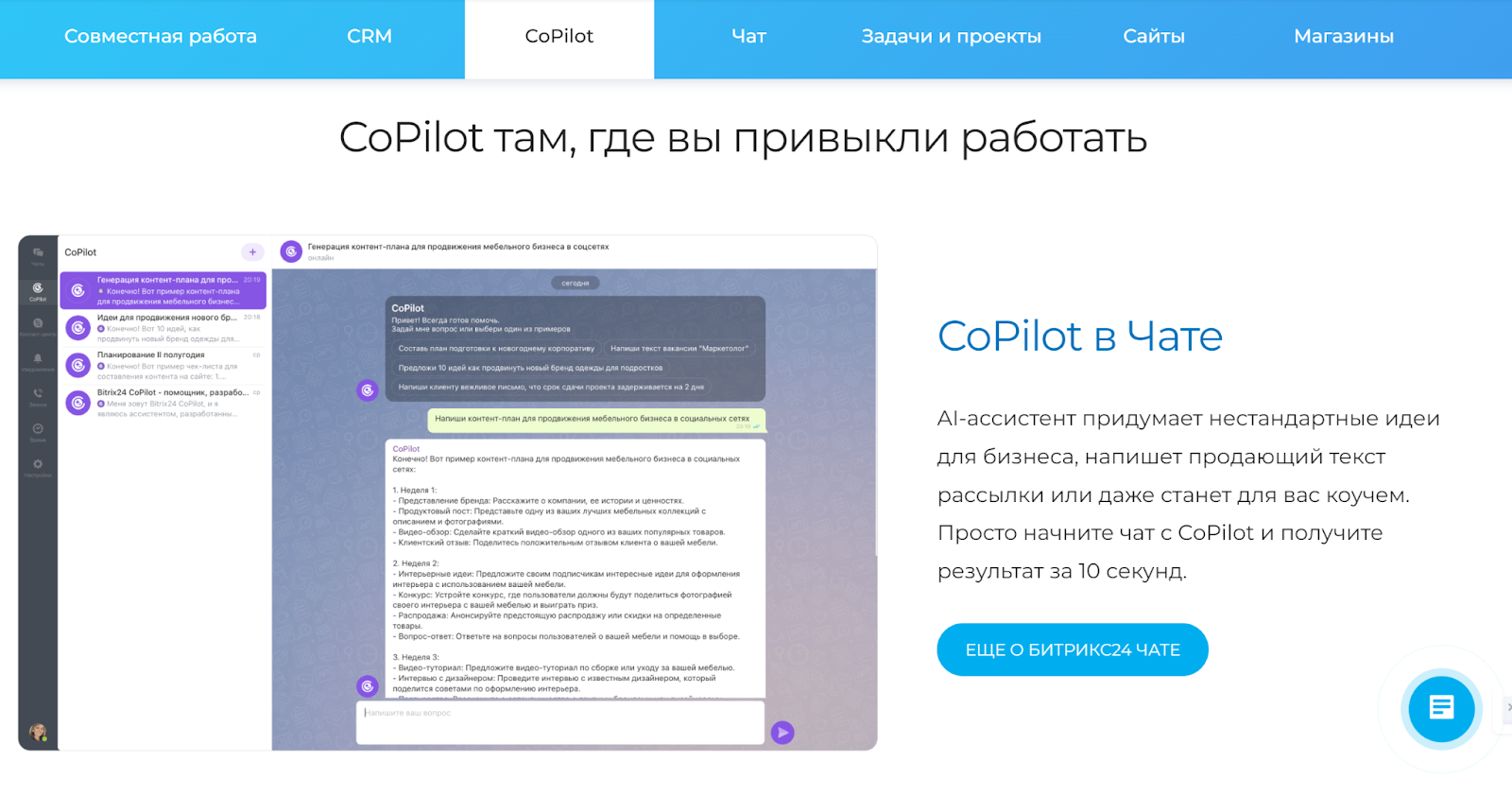Select the CoPilot tab
This screenshot has width=1512, height=796.
pos(559,37)
